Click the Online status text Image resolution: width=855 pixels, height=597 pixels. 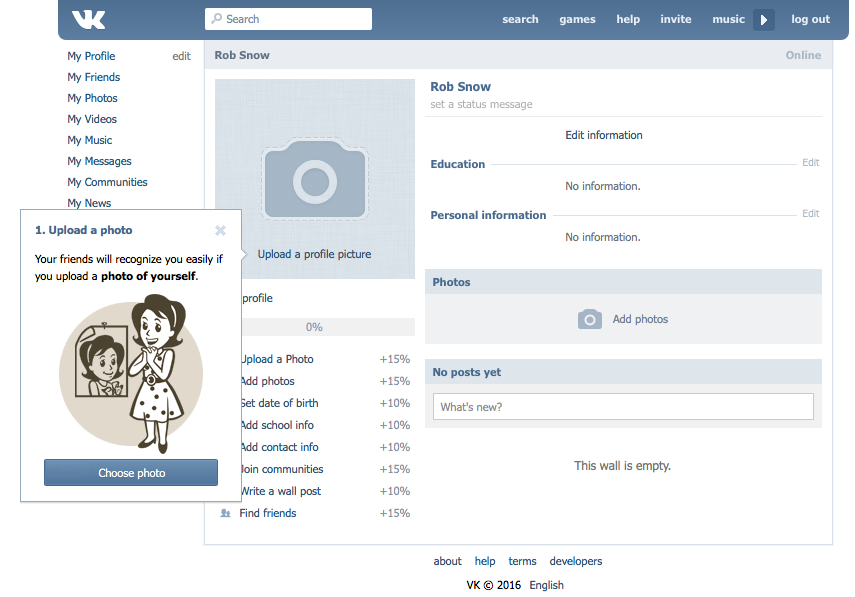click(803, 55)
